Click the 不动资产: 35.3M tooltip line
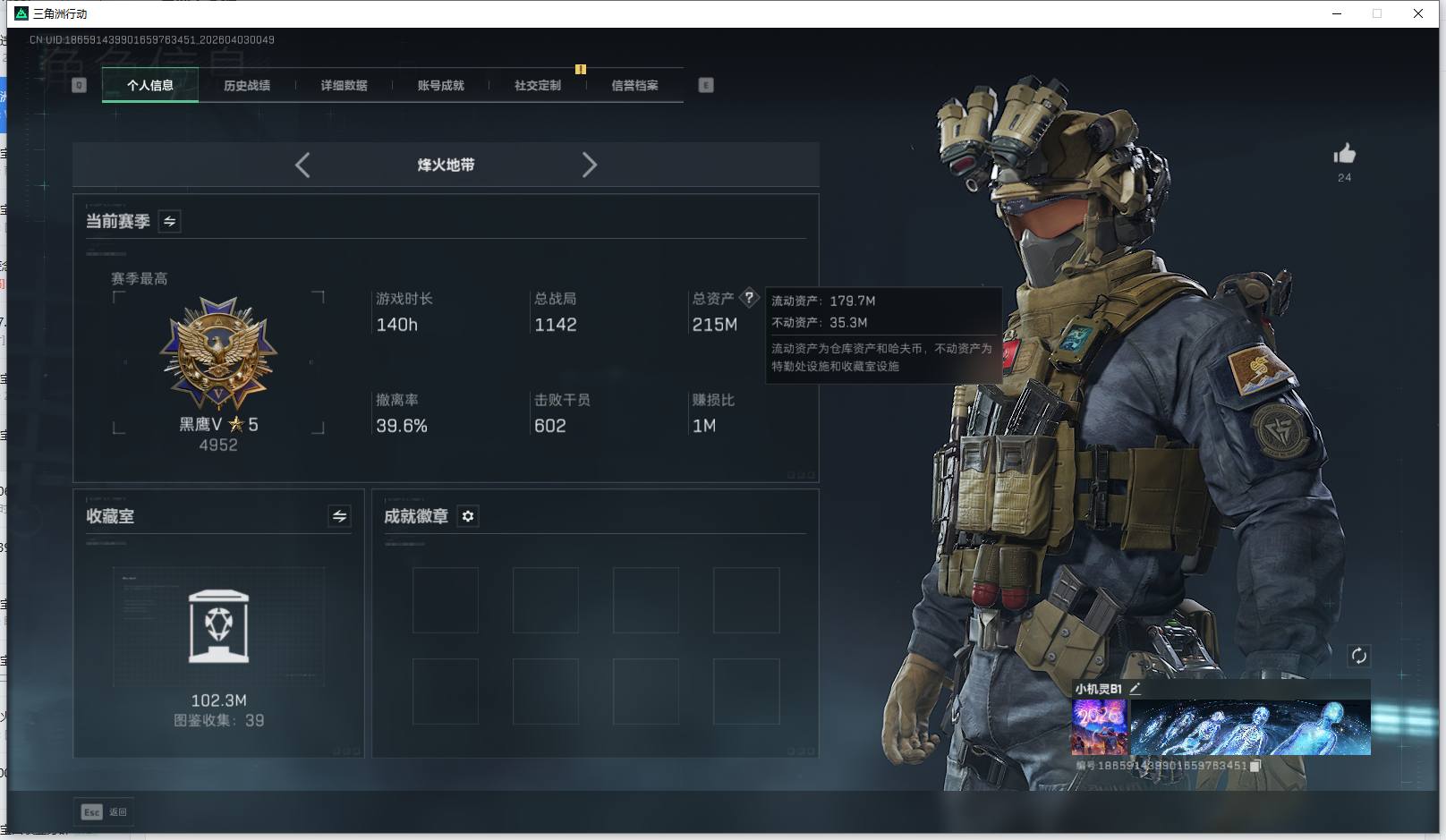Viewport: 1446px width, 840px height. point(820,322)
